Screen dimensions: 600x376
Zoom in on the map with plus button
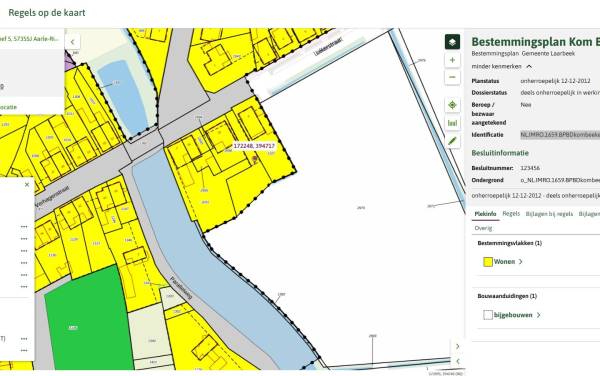pos(452,60)
